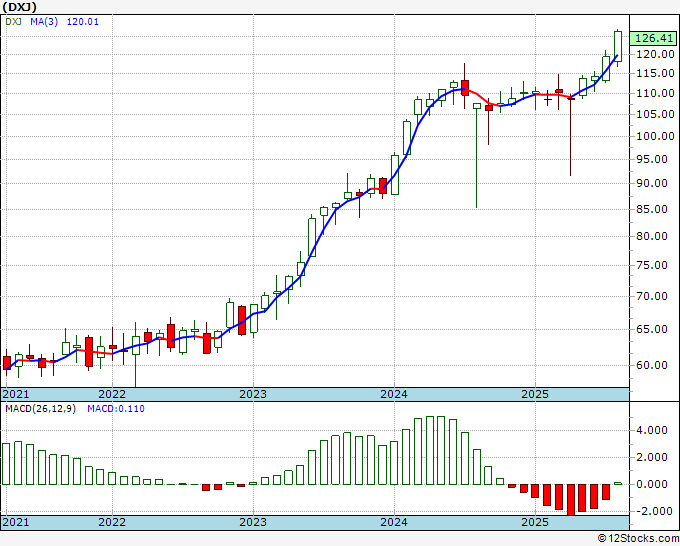680x546 pixels.
Task: Click 2022 on the MACD time axis
Action: point(112,522)
